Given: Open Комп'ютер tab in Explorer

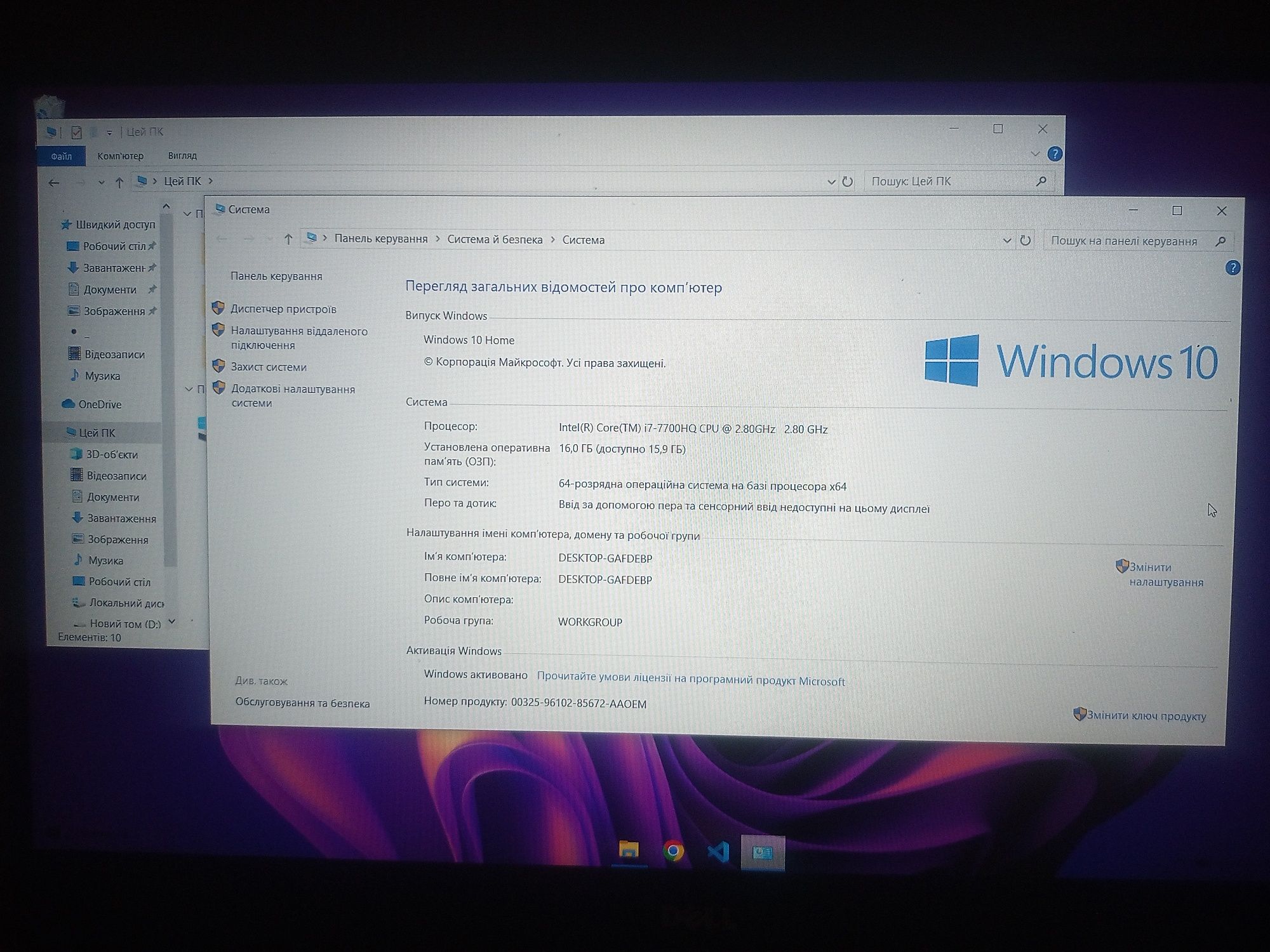Looking at the screenshot, I should click(x=120, y=155).
